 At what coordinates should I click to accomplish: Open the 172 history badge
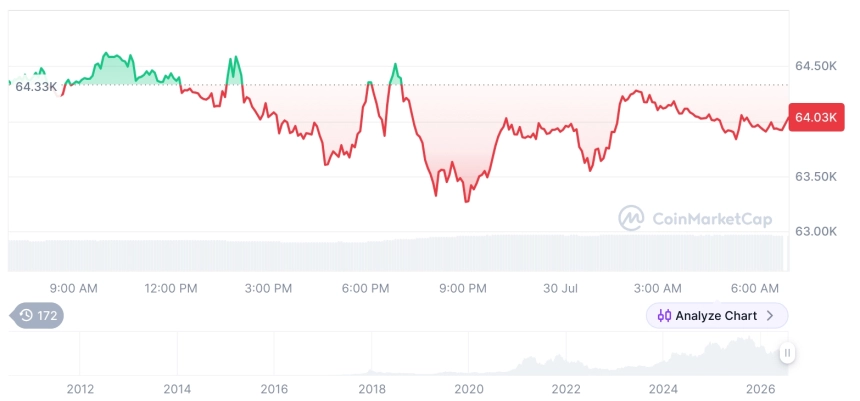pyautogui.click(x=37, y=315)
